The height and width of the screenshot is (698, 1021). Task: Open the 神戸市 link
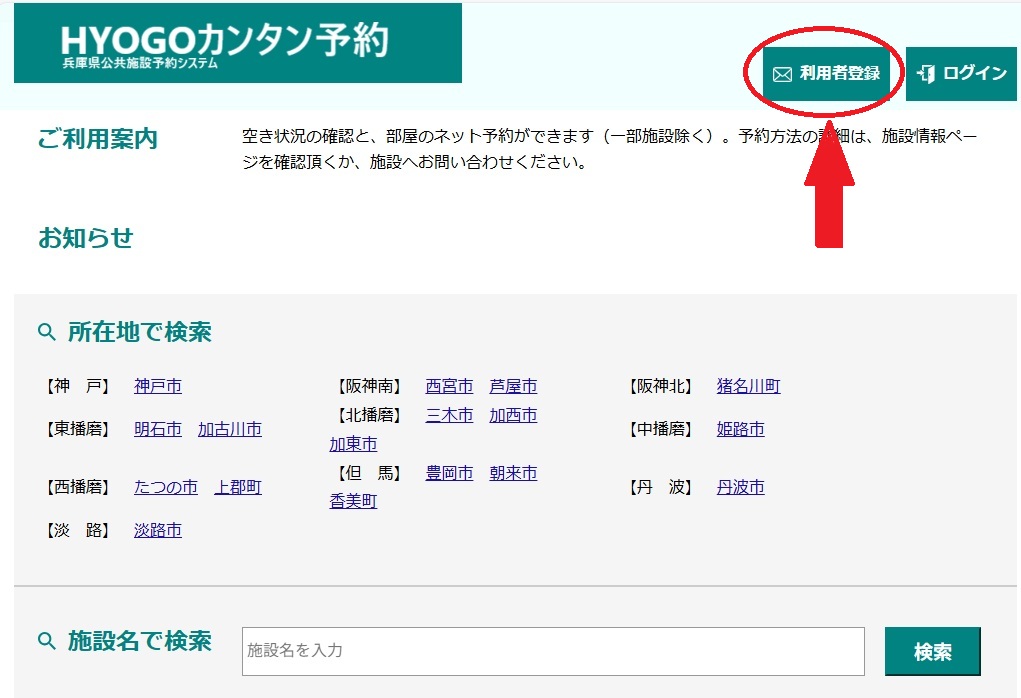(x=157, y=386)
